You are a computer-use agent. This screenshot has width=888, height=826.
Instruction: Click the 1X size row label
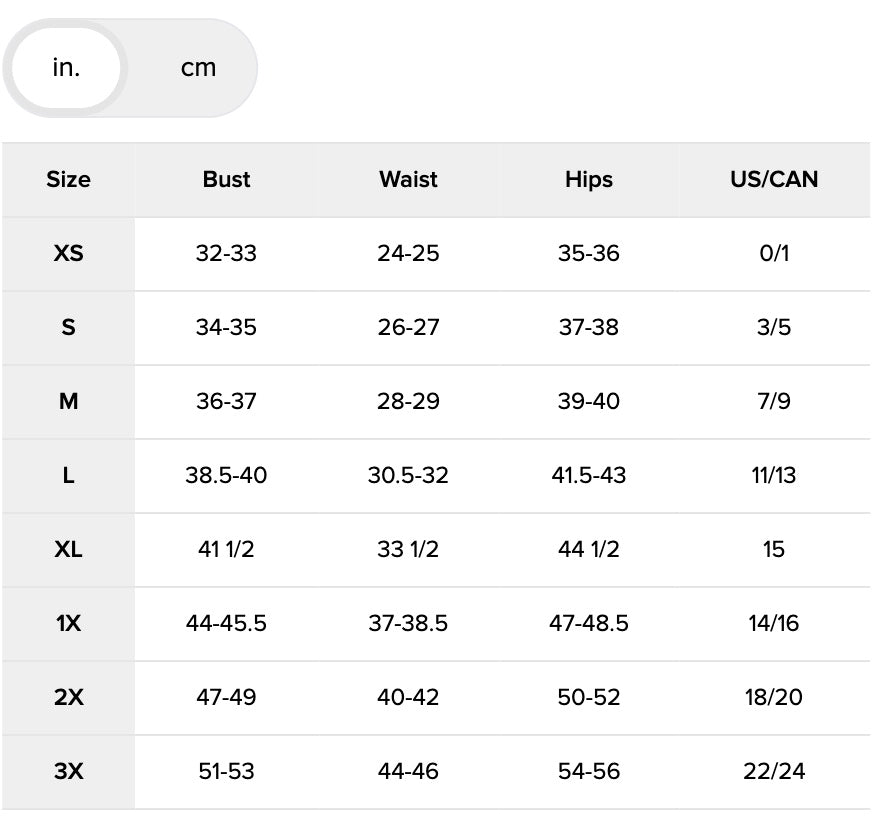[68, 624]
